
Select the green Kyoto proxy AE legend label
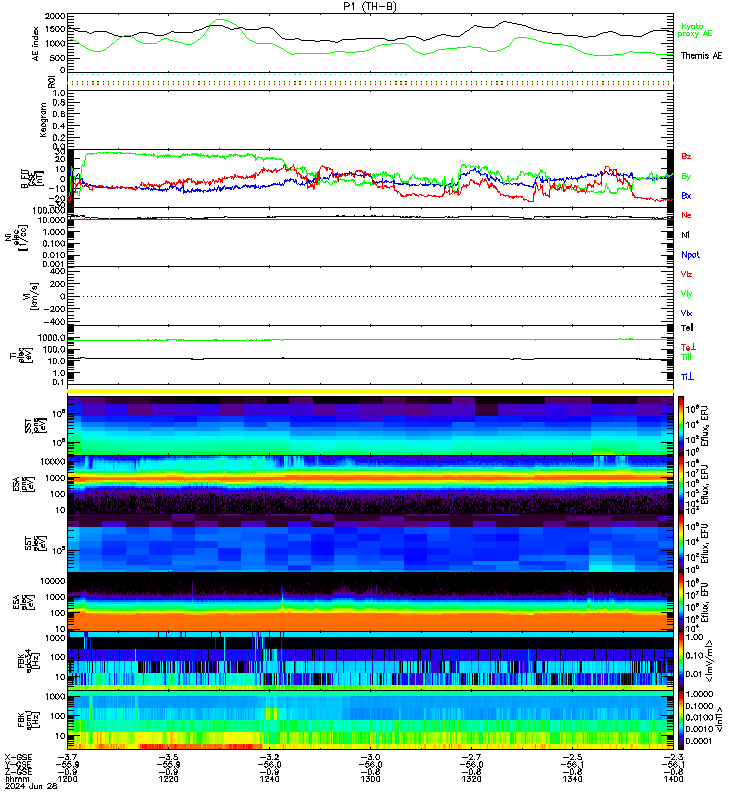tap(694, 30)
